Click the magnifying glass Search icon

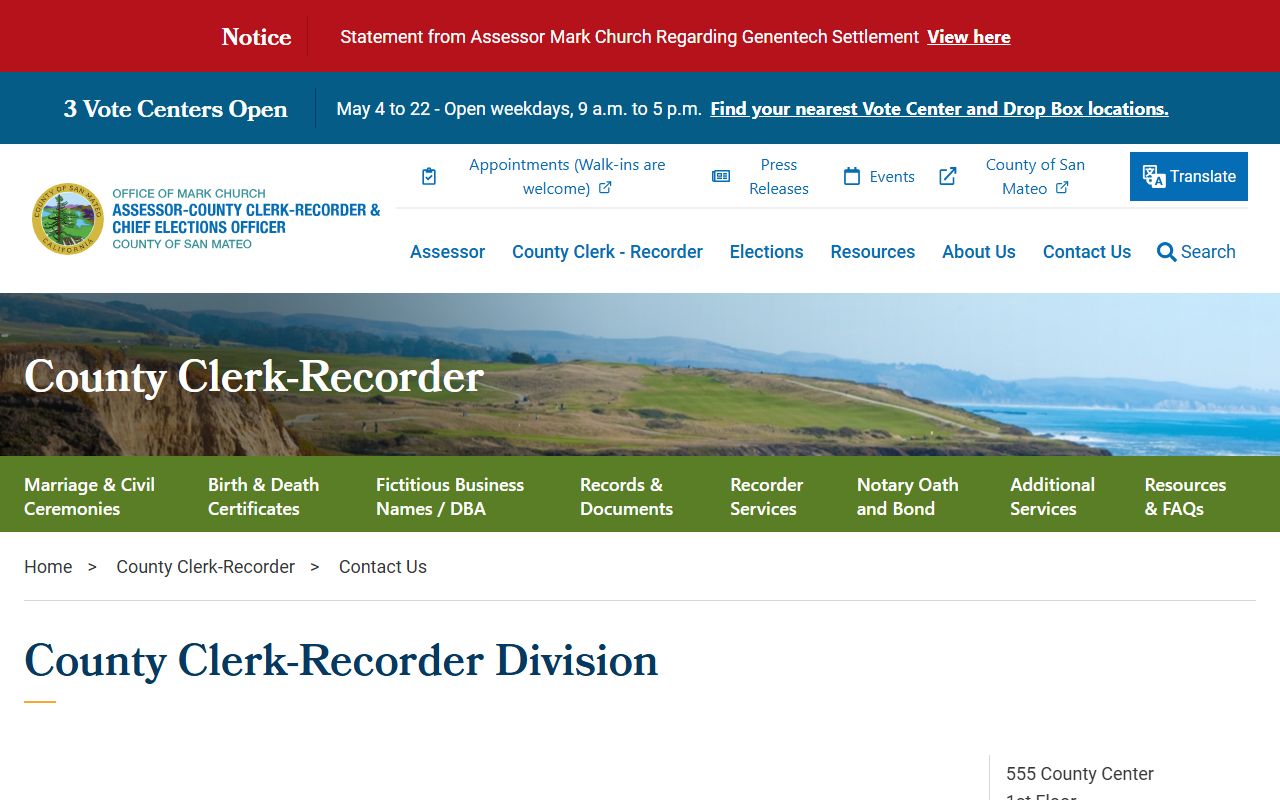point(1166,252)
